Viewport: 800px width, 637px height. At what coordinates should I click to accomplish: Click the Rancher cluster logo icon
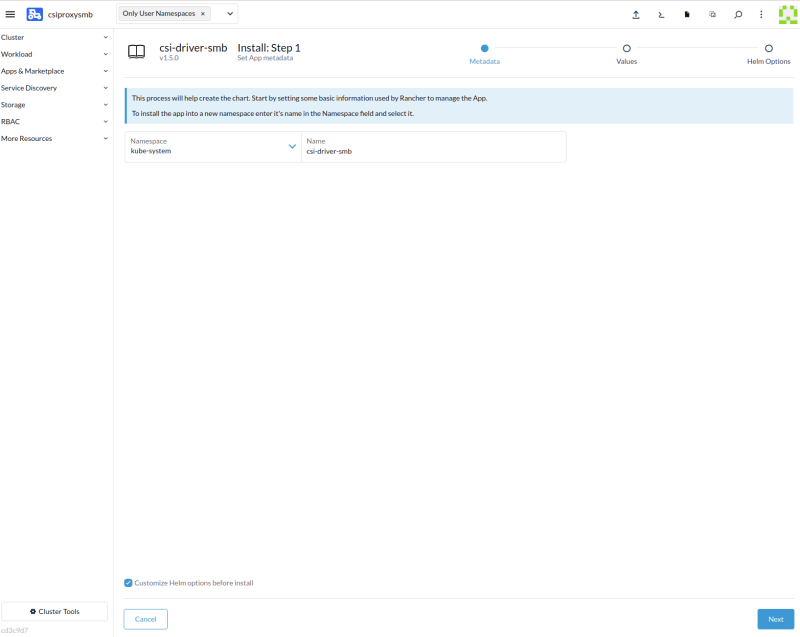pyautogui.click(x=34, y=14)
